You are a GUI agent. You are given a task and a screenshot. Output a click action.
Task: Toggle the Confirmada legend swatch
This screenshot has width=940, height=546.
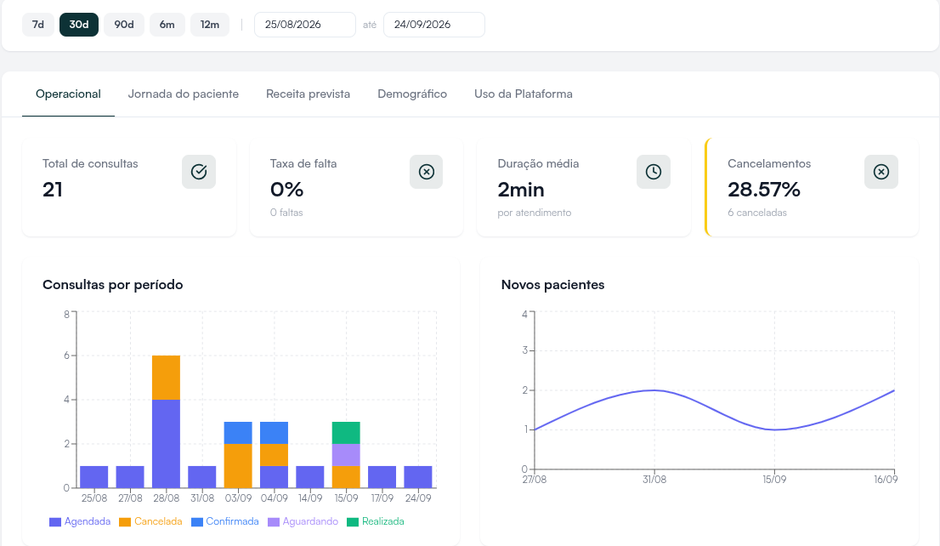coord(197,522)
